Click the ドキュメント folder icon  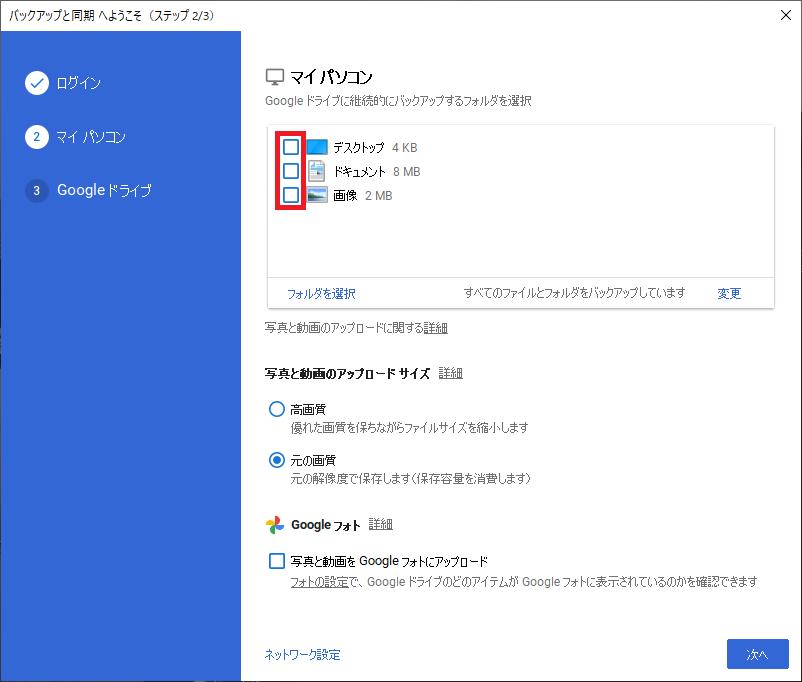pos(317,171)
